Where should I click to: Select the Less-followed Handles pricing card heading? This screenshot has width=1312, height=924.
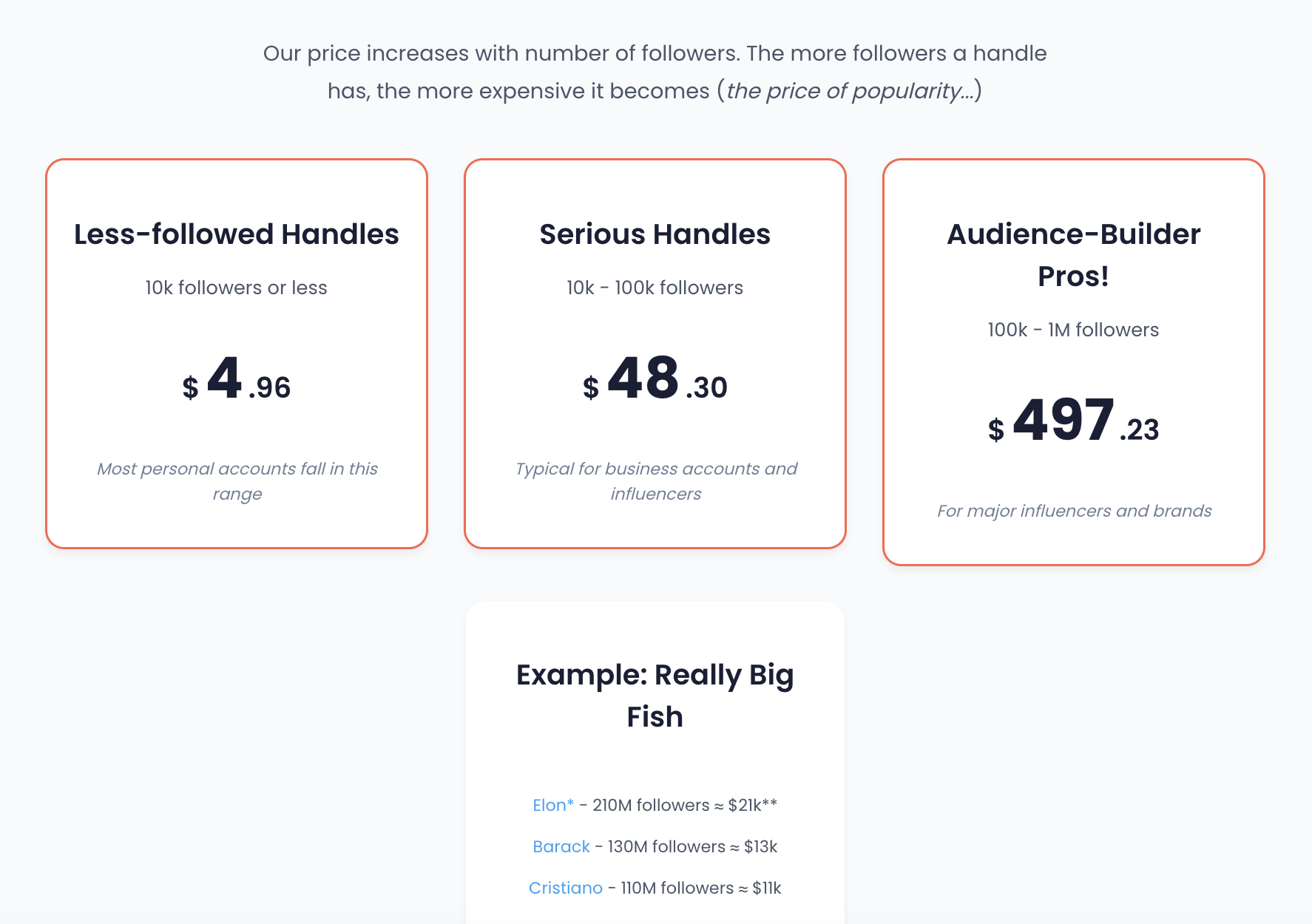coord(237,234)
